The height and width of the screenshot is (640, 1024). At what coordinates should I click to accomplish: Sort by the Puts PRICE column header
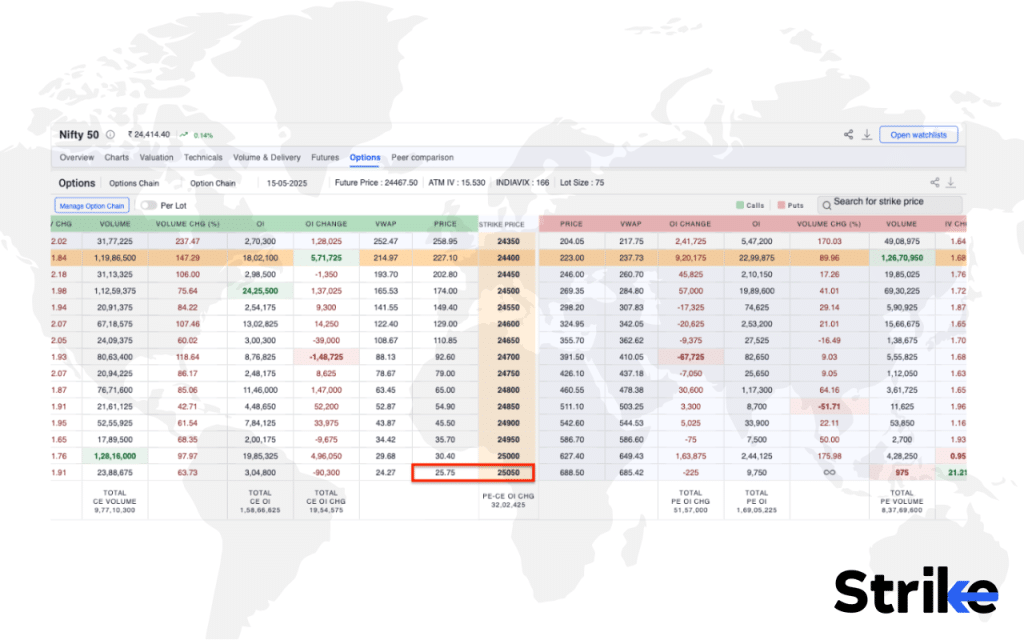[x=571, y=224]
